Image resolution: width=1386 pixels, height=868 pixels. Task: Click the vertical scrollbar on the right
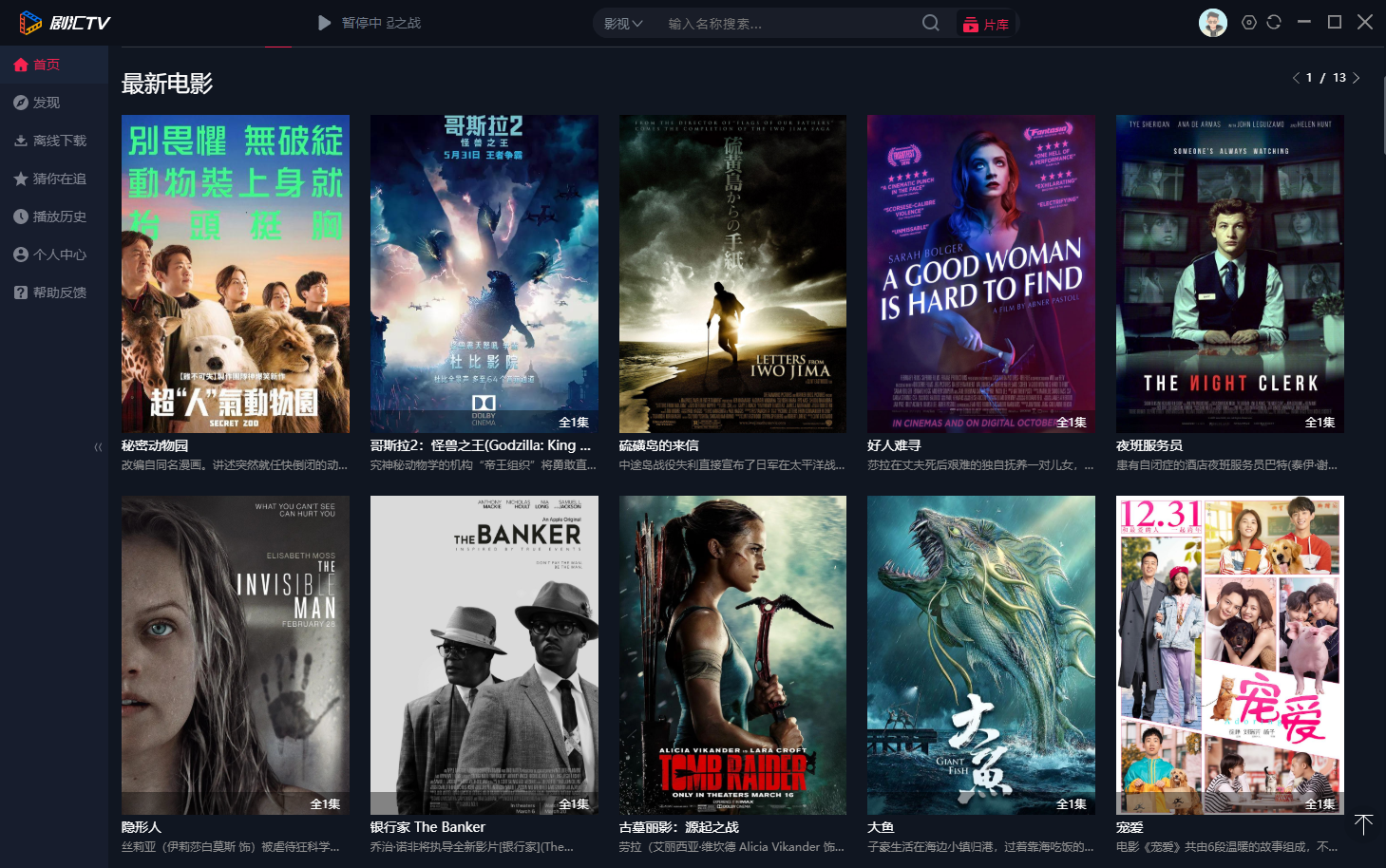(x=1383, y=114)
